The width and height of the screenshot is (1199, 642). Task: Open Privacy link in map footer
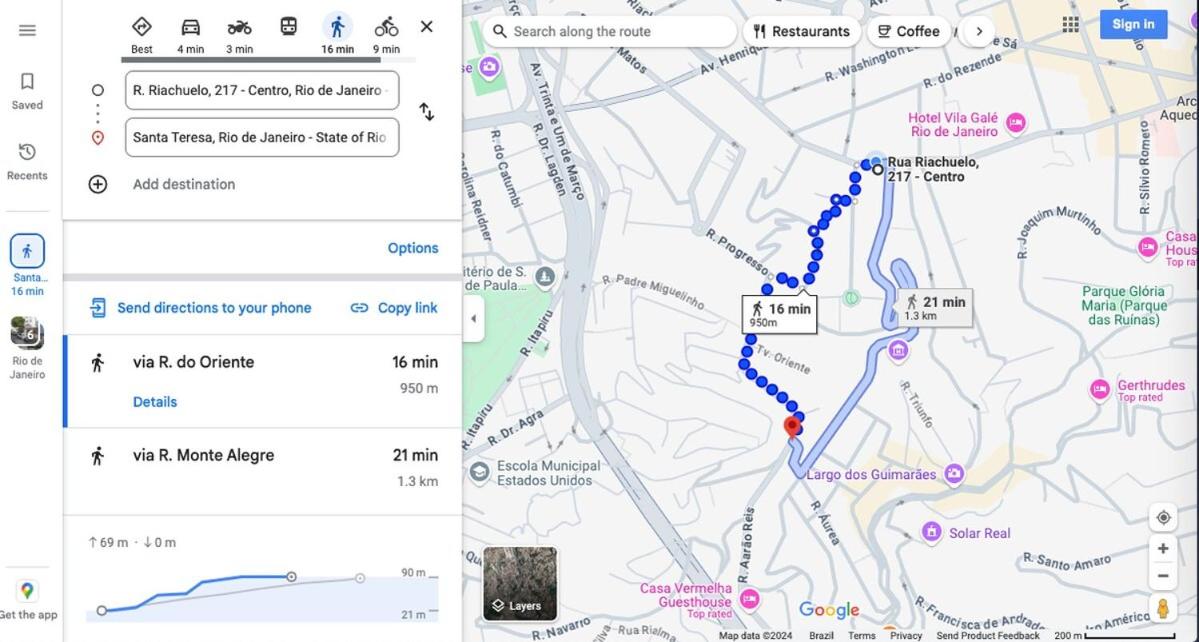click(x=906, y=636)
